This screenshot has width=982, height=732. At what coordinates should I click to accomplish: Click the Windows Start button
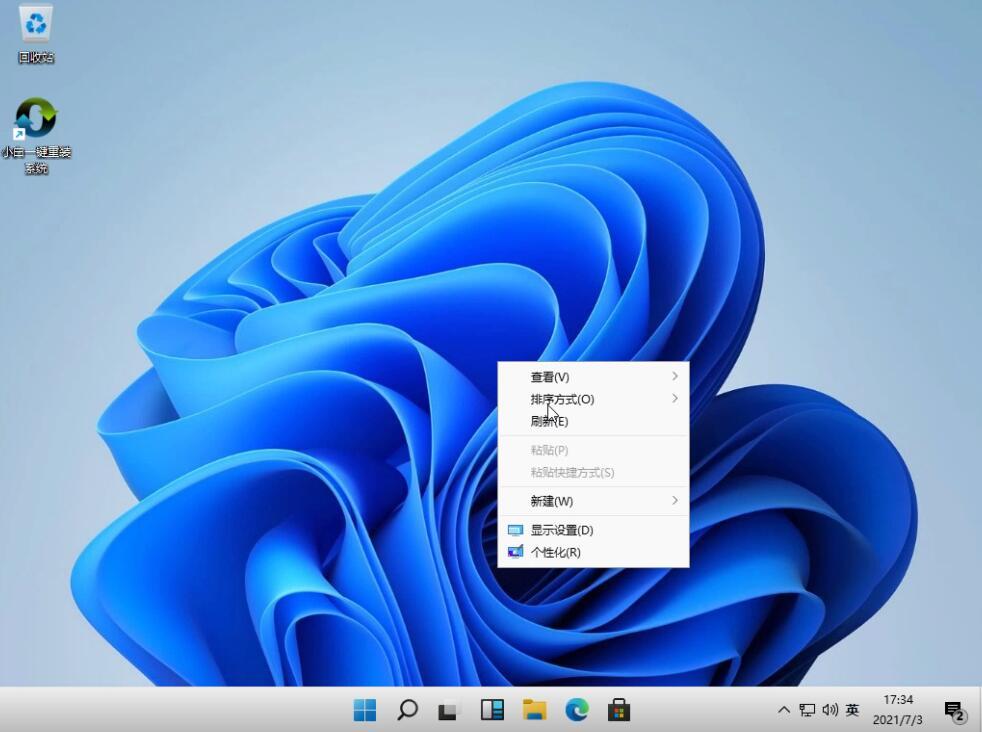[x=364, y=710]
